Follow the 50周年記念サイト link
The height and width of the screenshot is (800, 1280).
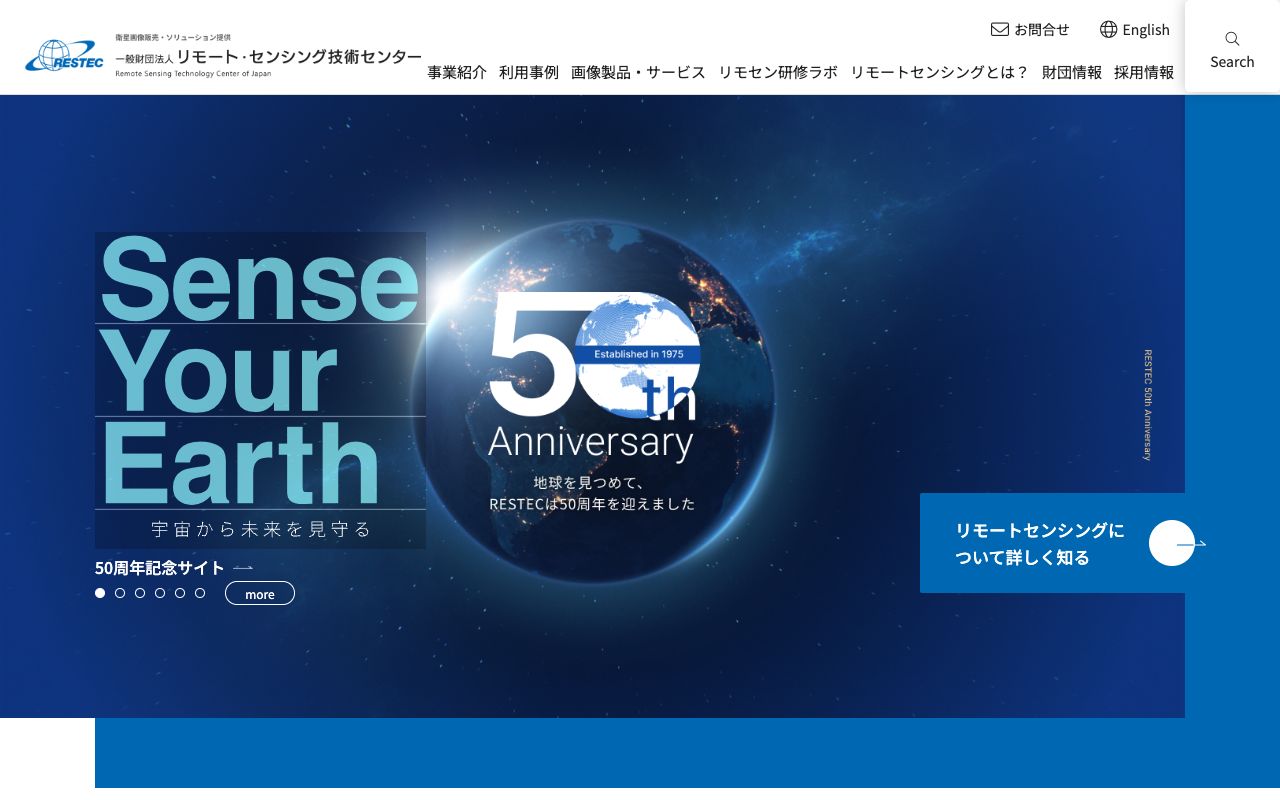[160, 567]
